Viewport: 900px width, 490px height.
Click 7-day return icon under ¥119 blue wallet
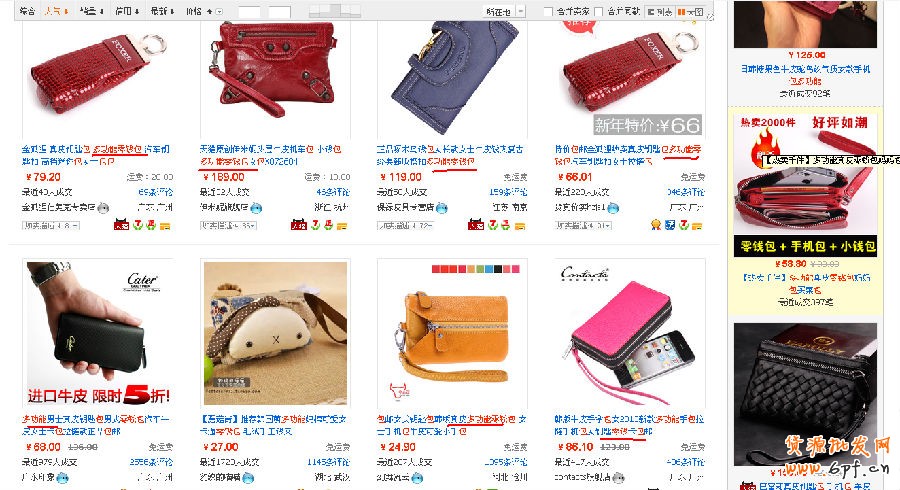click(x=493, y=225)
